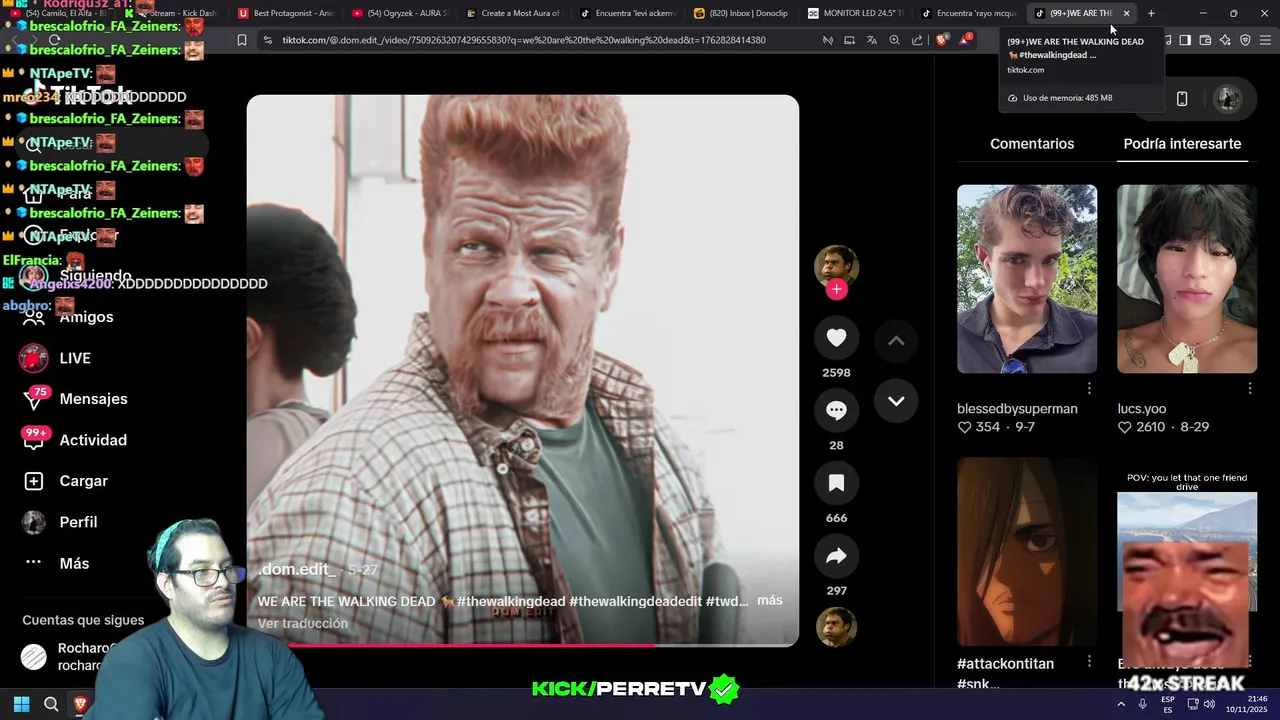Open Windows taskbar search
Viewport: 1280px width, 720px height.
coord(51,704)
